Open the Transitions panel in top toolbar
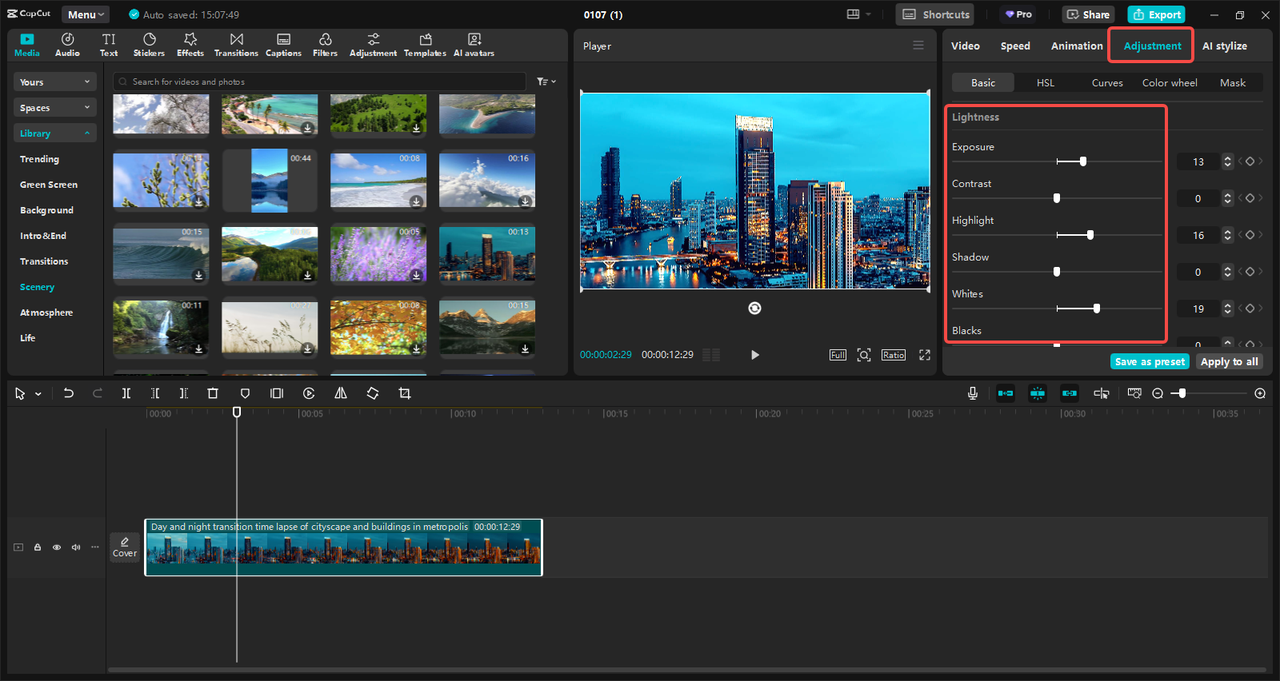1280x681 pixels. click(x=236, y=45)
